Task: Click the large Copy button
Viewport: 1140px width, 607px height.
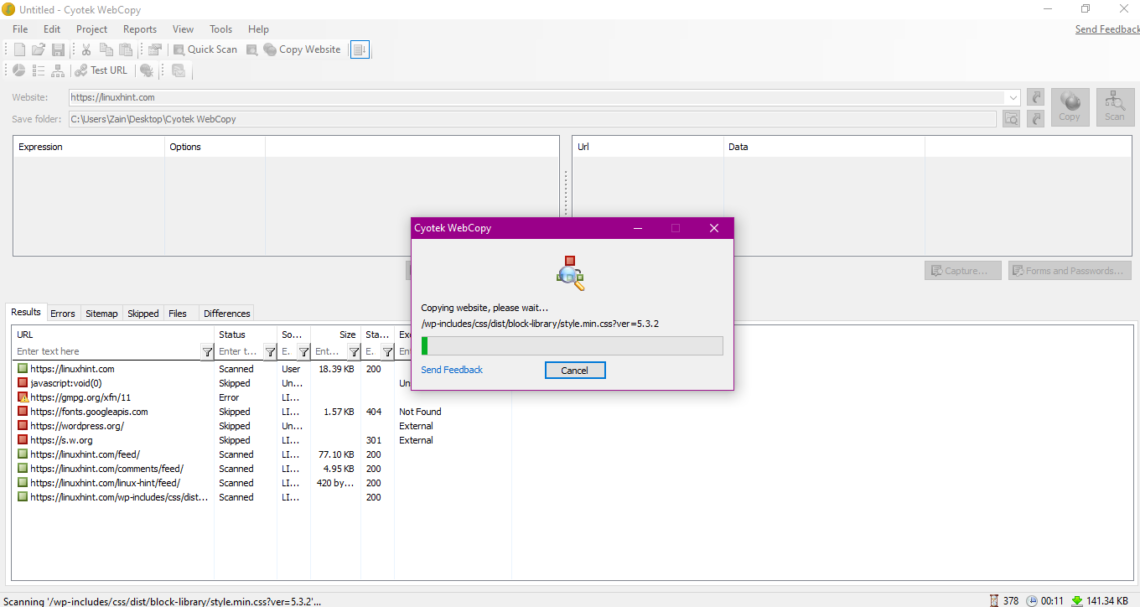Action: (x=1069, y=106)
